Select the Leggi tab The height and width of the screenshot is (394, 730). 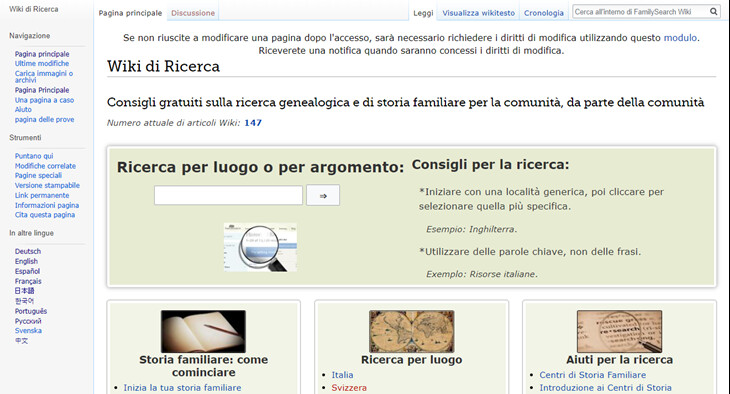[423, 13]
